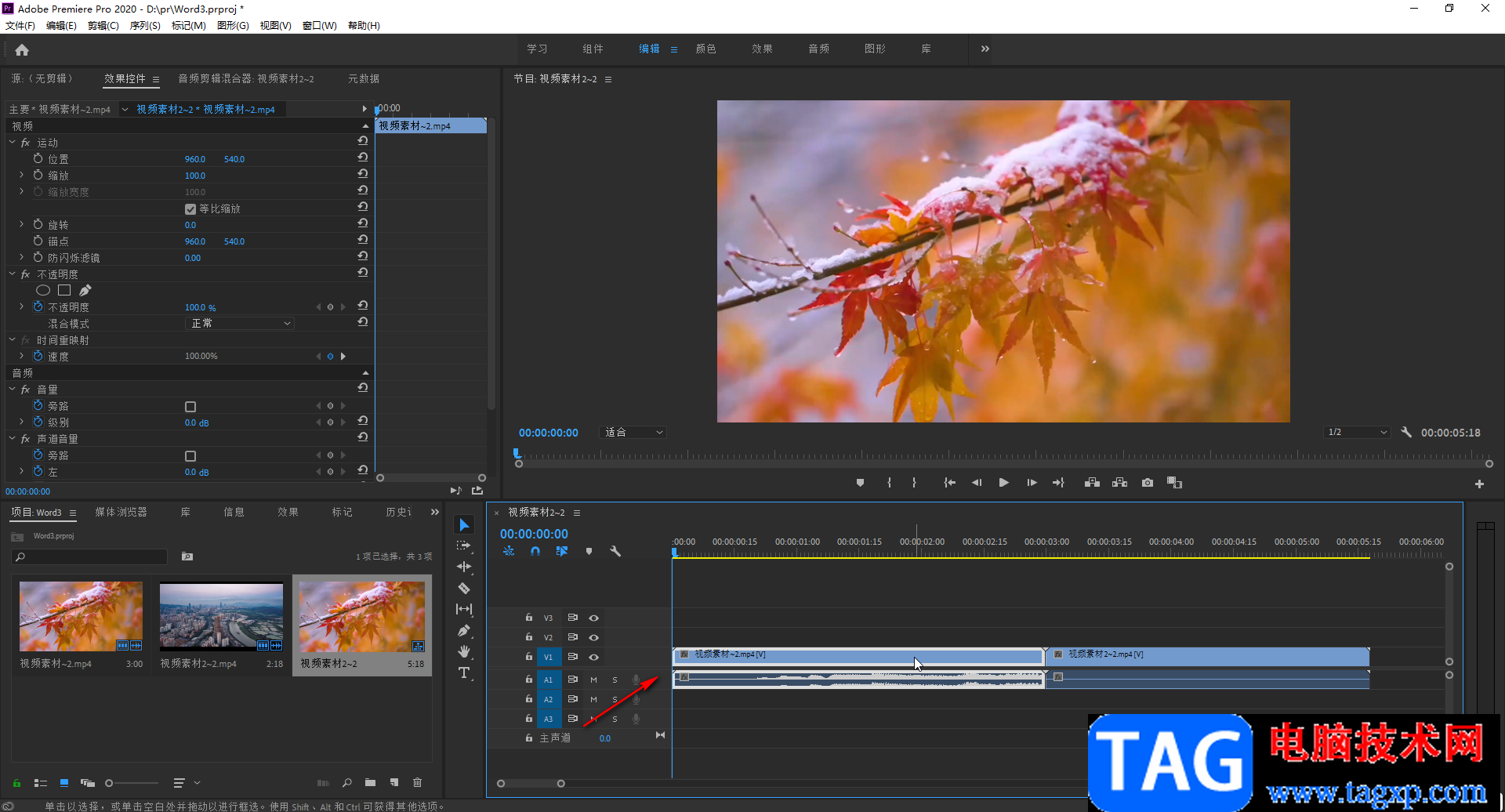Select the Hand tool

pyautogui.click(x=464, y=651)
